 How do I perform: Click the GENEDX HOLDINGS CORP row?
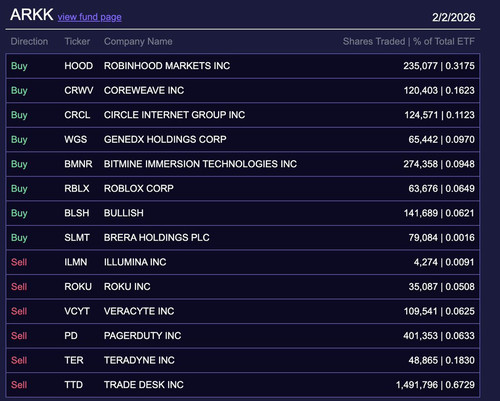243,139
